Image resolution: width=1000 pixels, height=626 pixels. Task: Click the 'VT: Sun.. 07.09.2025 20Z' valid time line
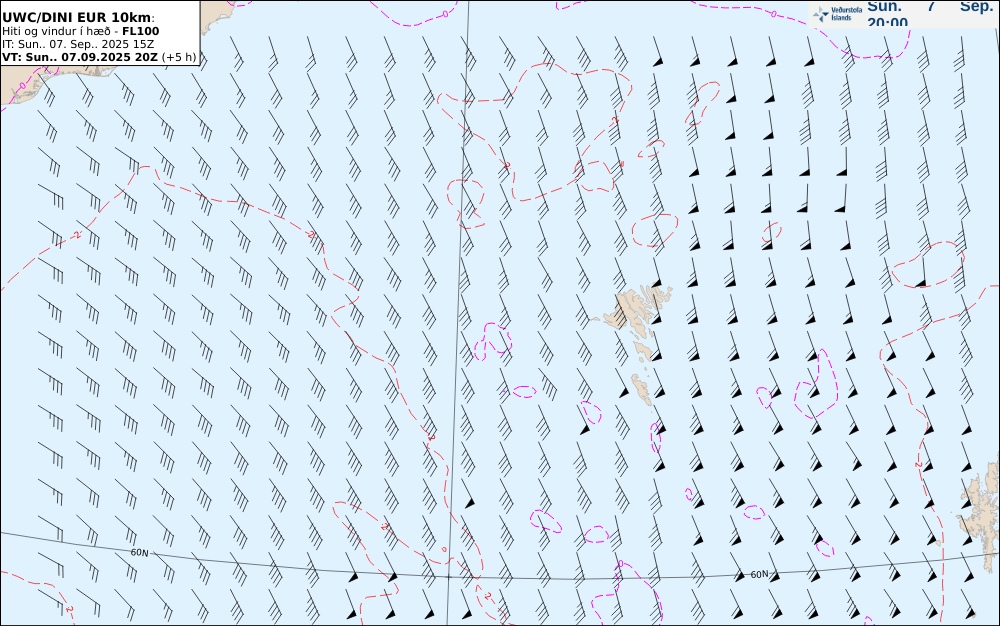click(80, 57)
